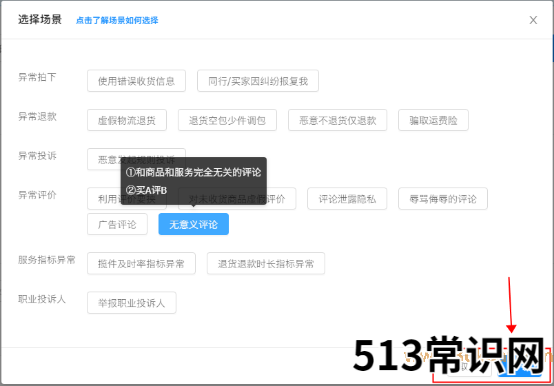Screen dimensions: 554x386
Task: Pick the 评论泄露隐私 scenario
Action: point(347,199)
